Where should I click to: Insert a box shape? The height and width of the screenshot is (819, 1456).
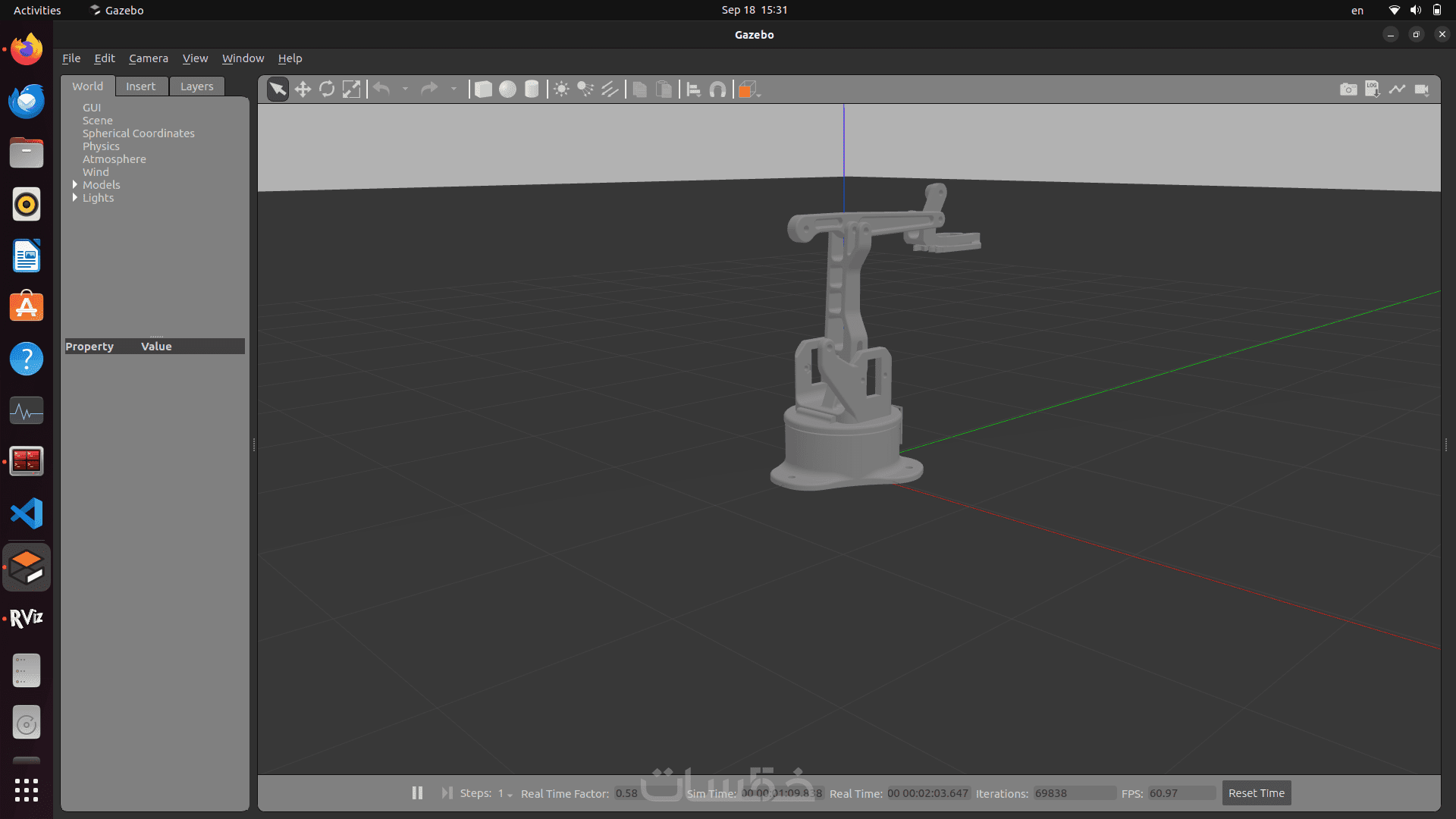click(x=483, y=89)
